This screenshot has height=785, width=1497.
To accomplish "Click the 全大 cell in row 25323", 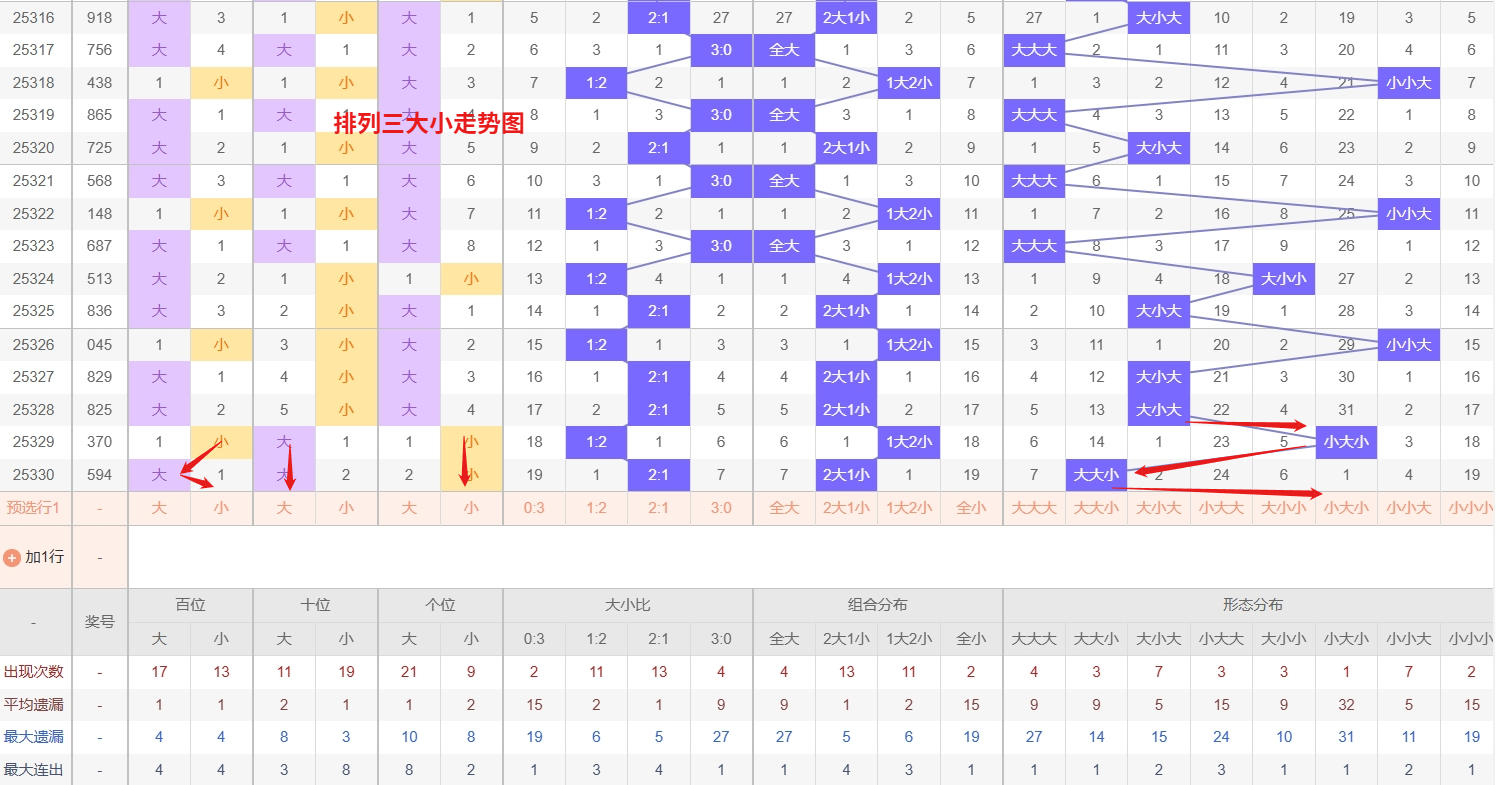I will pos(784,246).
